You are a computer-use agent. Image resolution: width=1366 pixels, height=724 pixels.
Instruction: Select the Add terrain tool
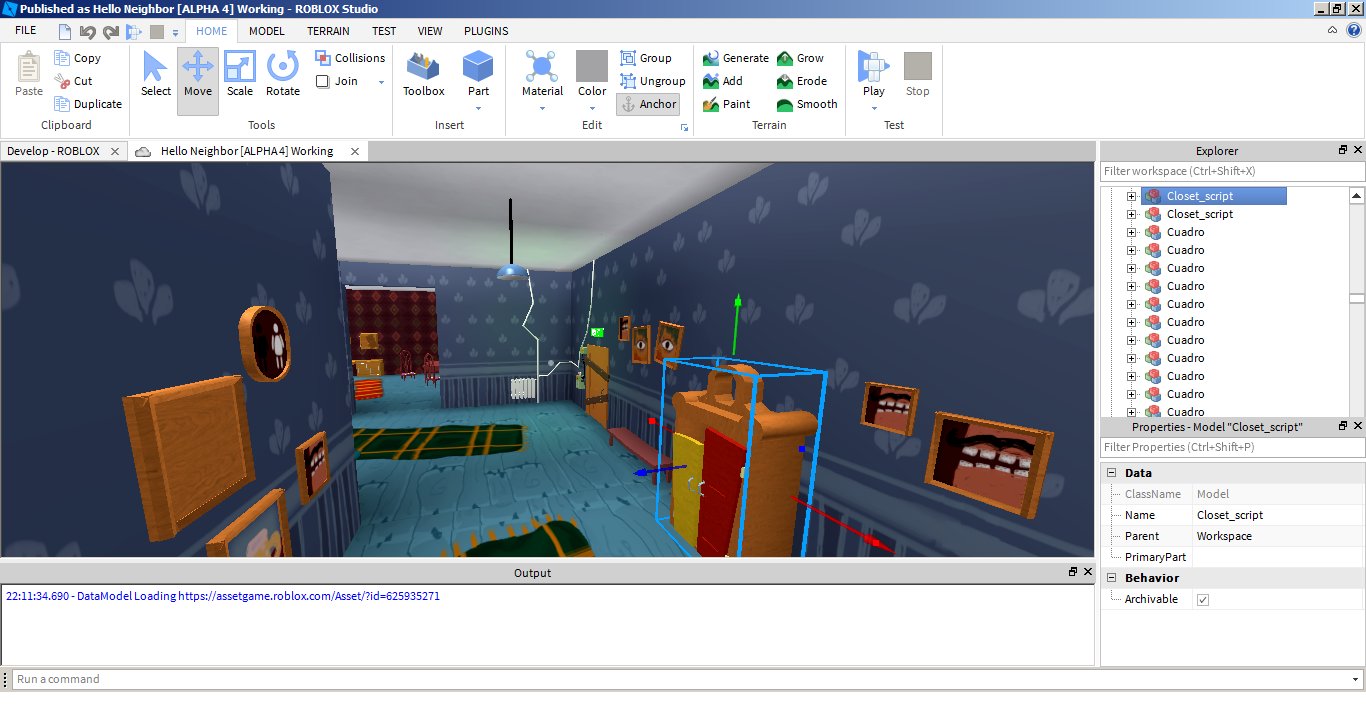click(x=723, y=81)
